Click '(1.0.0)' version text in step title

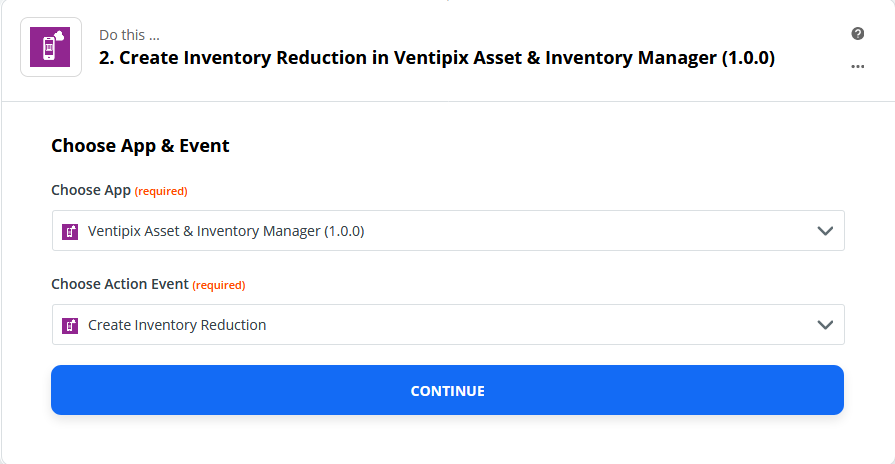click(x=748, y=58)
